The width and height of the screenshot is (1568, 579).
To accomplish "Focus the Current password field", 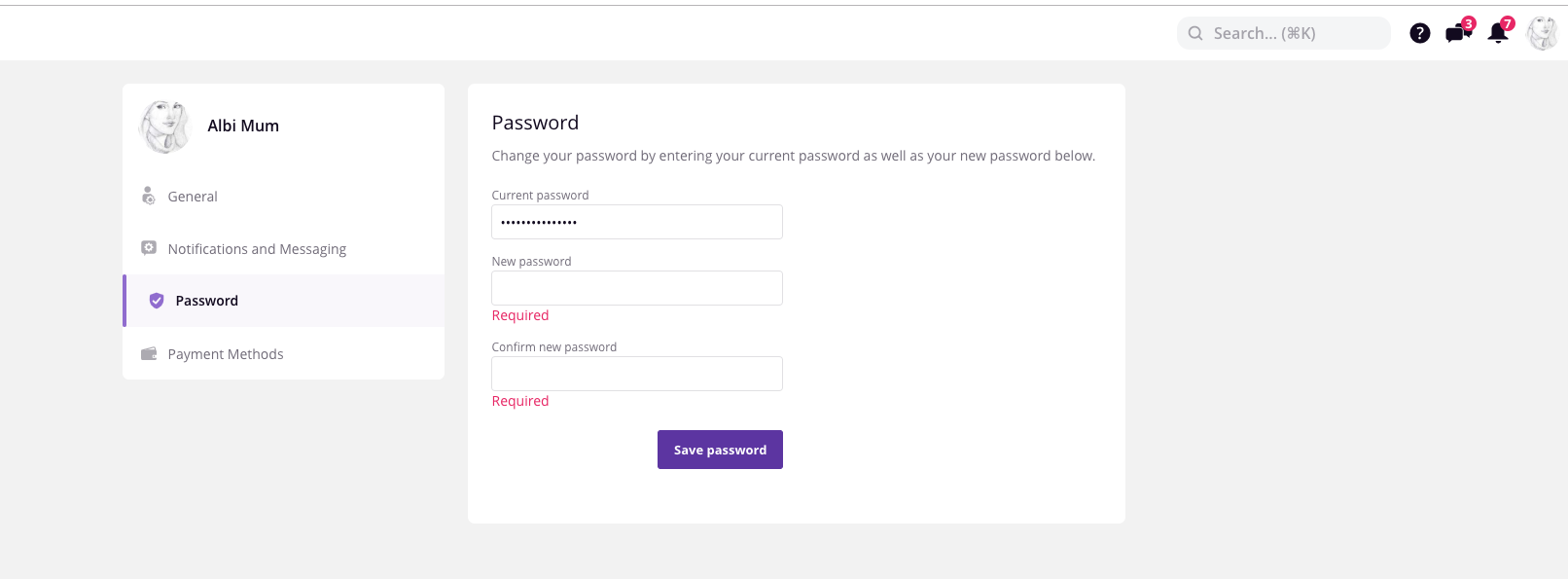I will point(637,222).
